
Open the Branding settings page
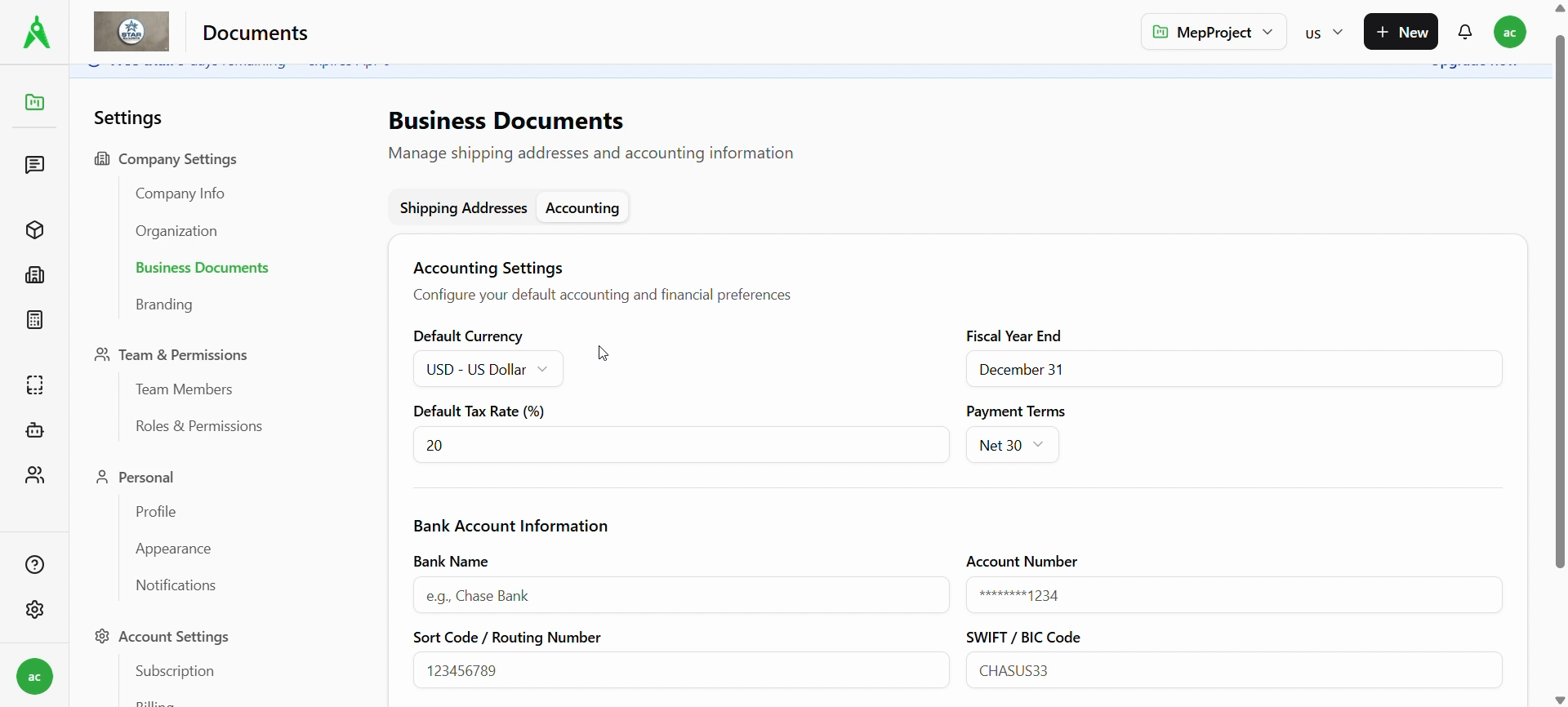click(x=164, y=305)
